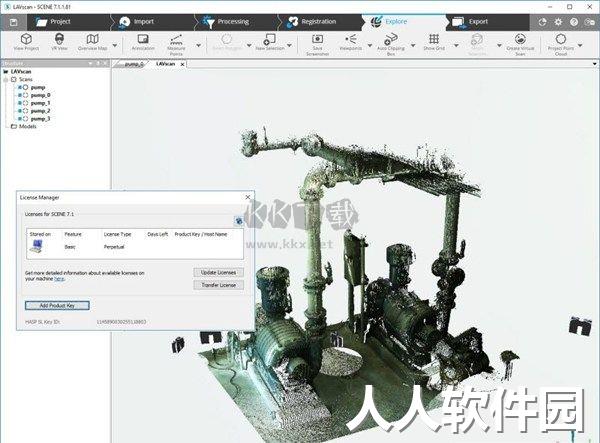Collapse the Scans folder in tree
This screenshot has width=600, height=443.
6,80
